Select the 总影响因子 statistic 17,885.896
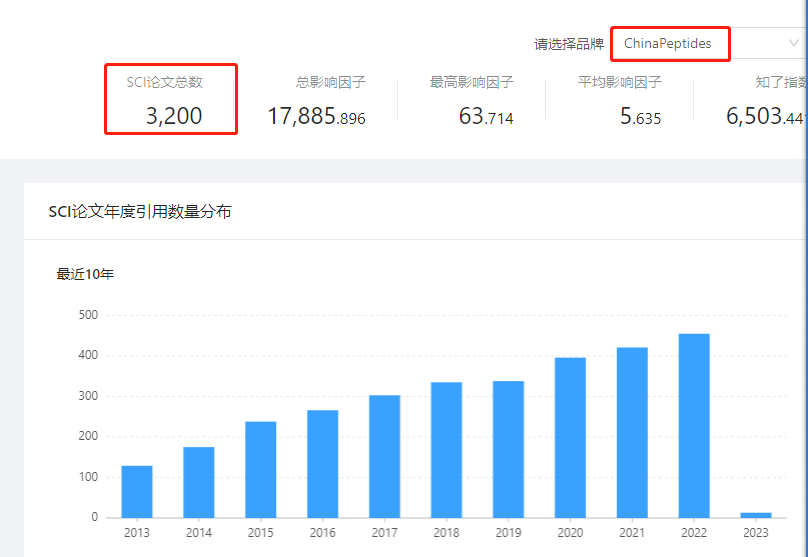The image size is (808, 557). (x=316, y=116)
